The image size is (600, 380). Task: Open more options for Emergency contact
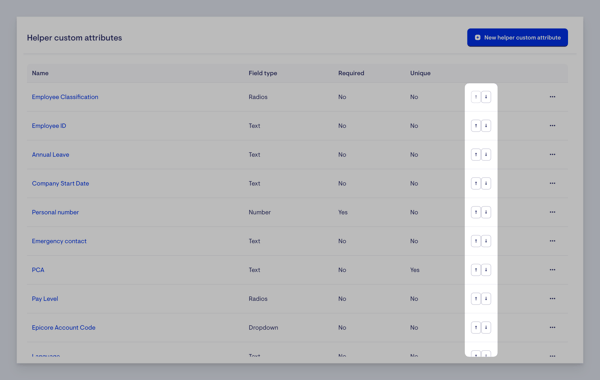point(552,241)
